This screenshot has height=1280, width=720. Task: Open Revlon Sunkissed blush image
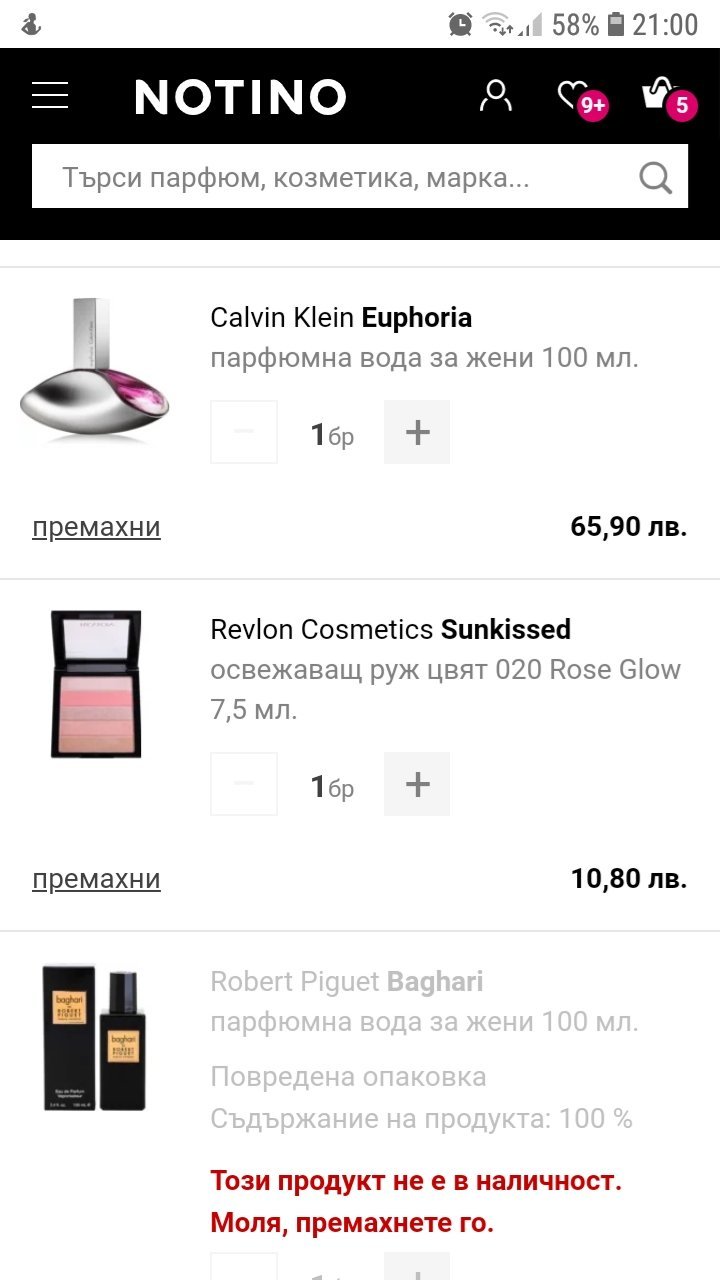pos(96,684)
